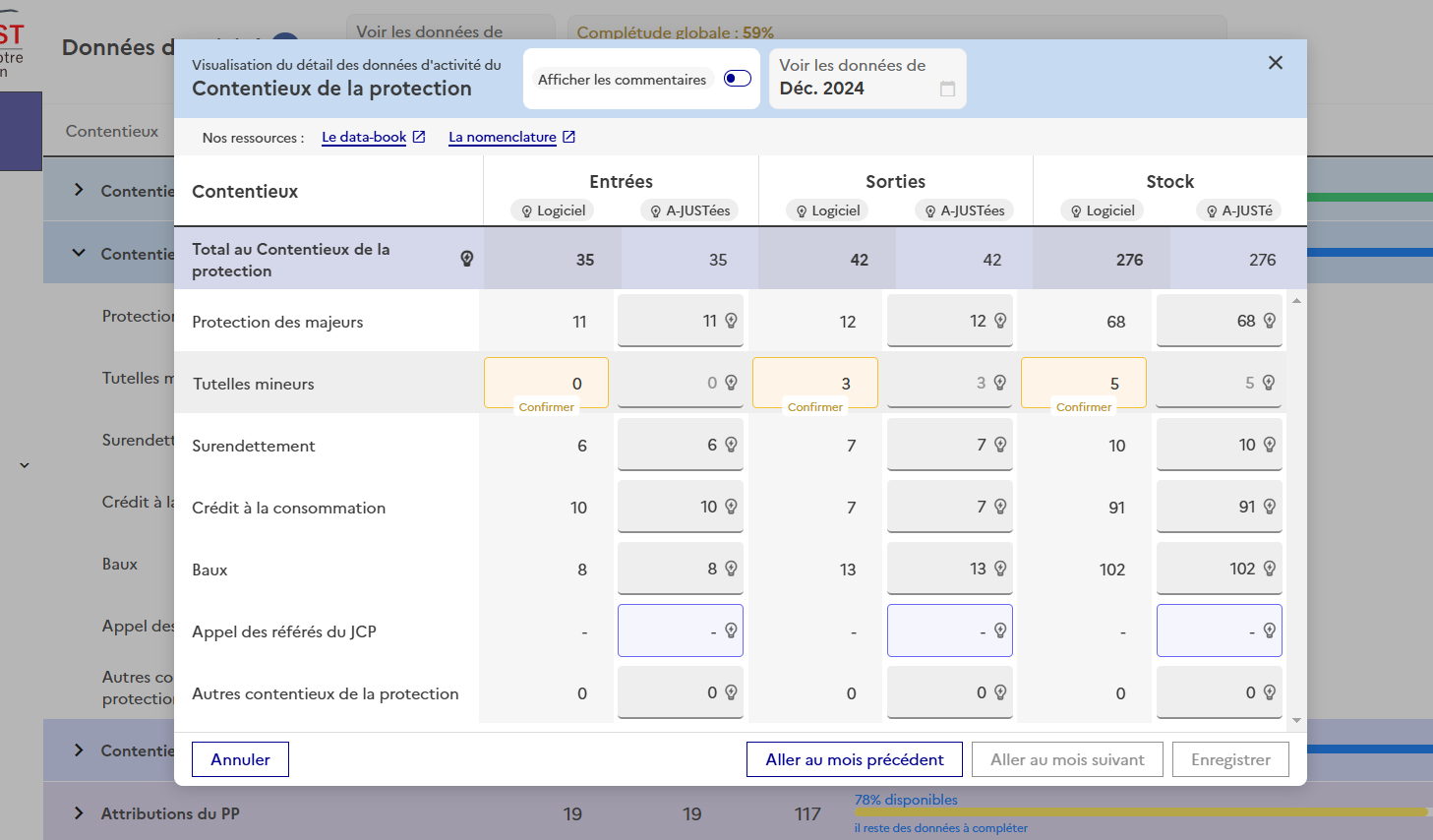Click the Appel des référés du JCP Entrées input

669,631
